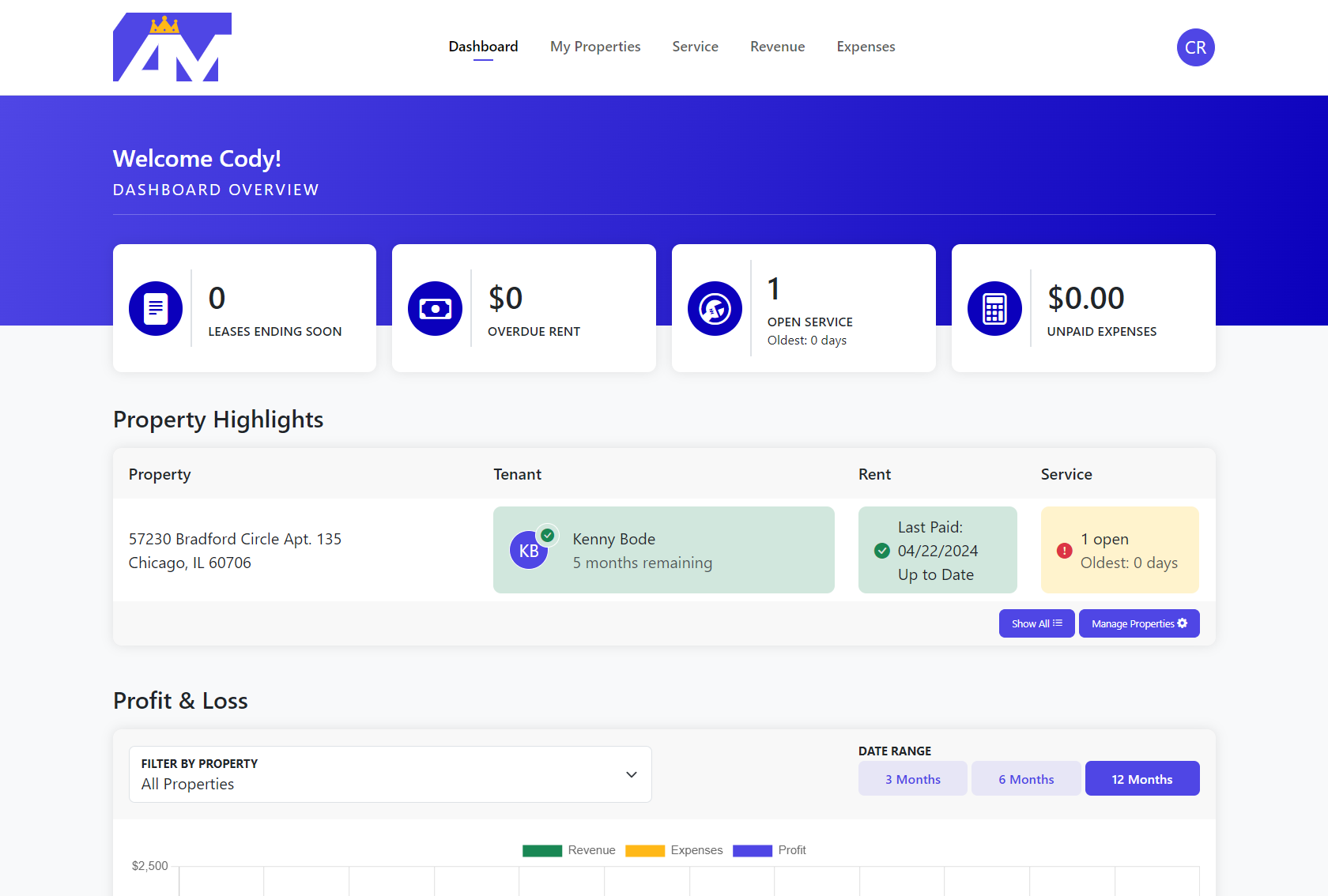Select the 6 Months date range

1025,779
